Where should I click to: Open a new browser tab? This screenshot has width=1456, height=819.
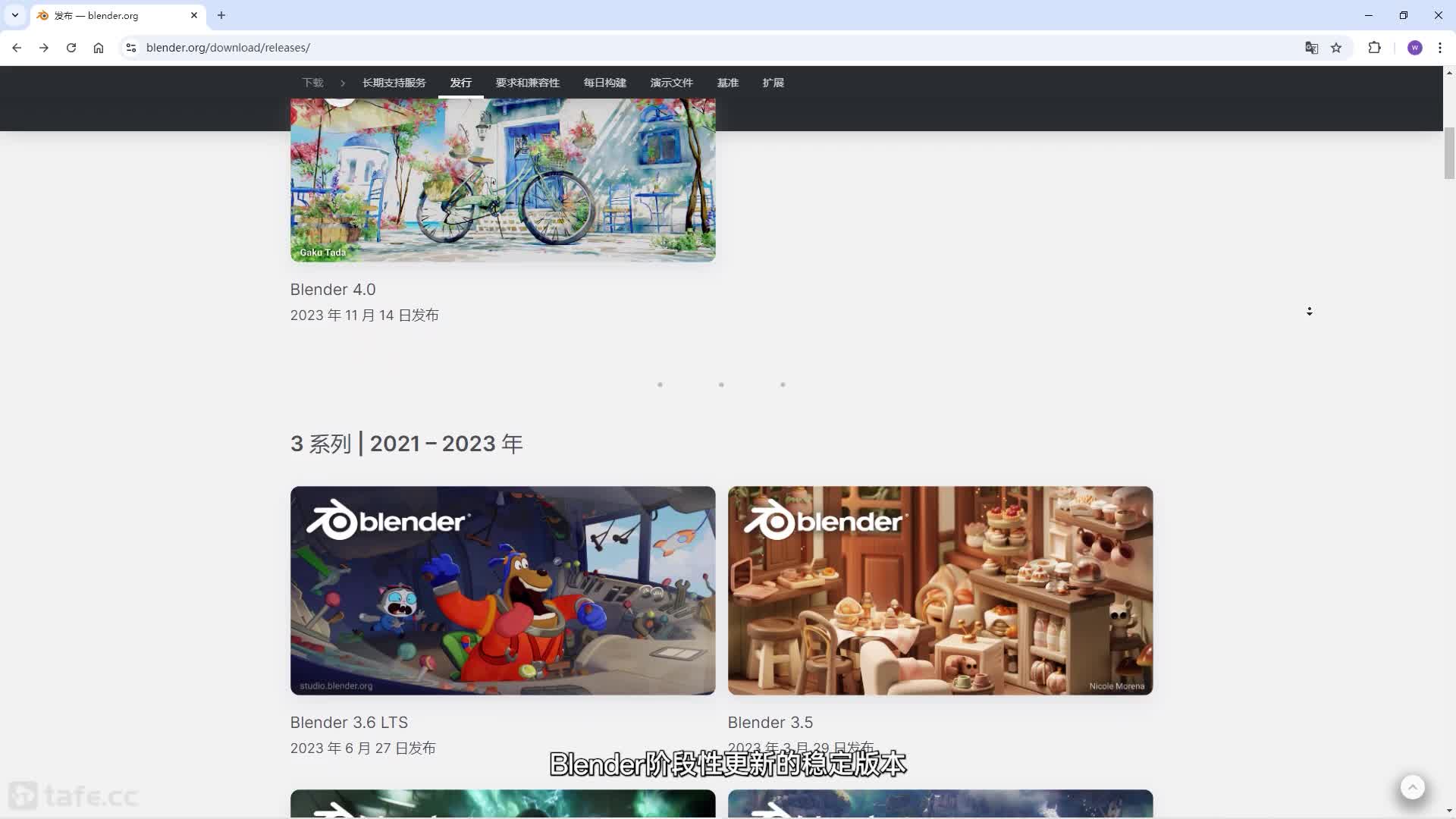221,15
